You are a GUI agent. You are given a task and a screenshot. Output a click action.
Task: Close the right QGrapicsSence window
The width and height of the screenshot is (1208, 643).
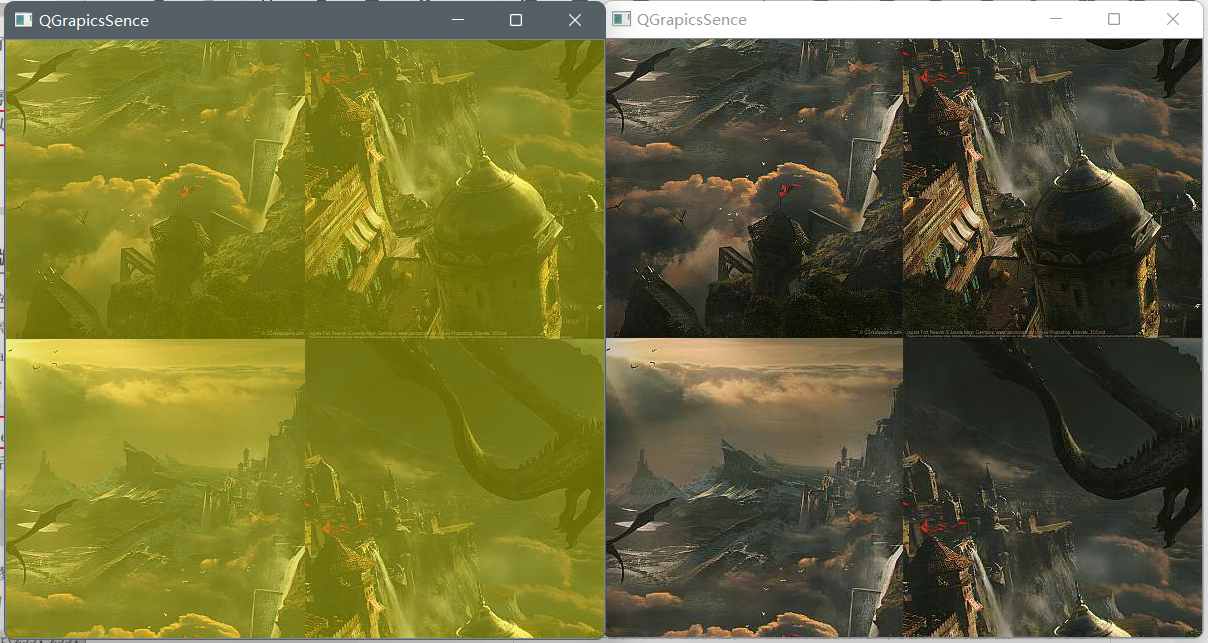pyautogui.click(x=1173, y=19)
